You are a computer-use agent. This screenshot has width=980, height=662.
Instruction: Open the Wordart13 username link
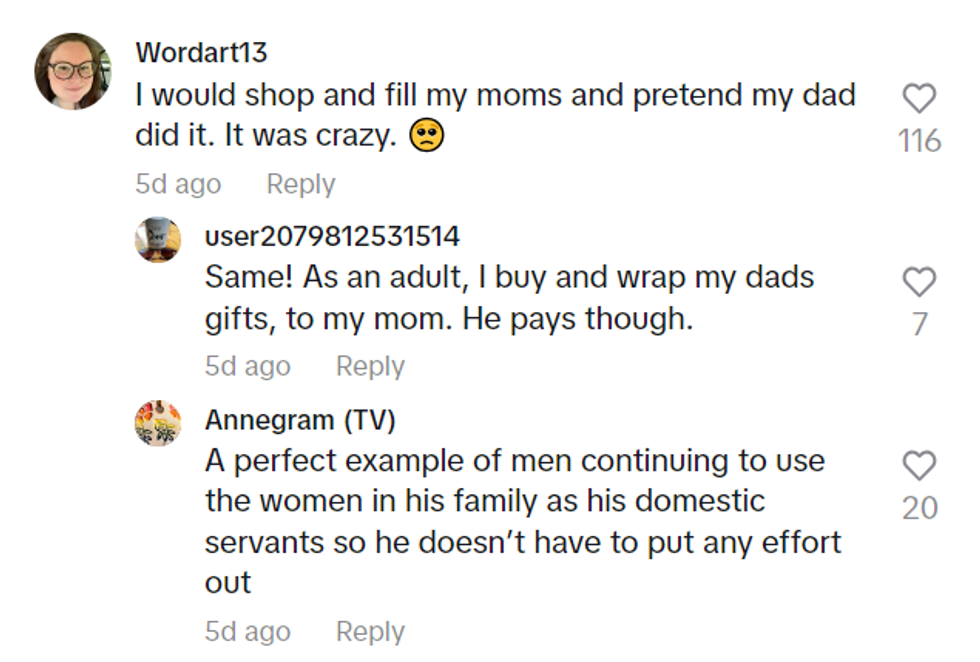click(x=201, y=52)
